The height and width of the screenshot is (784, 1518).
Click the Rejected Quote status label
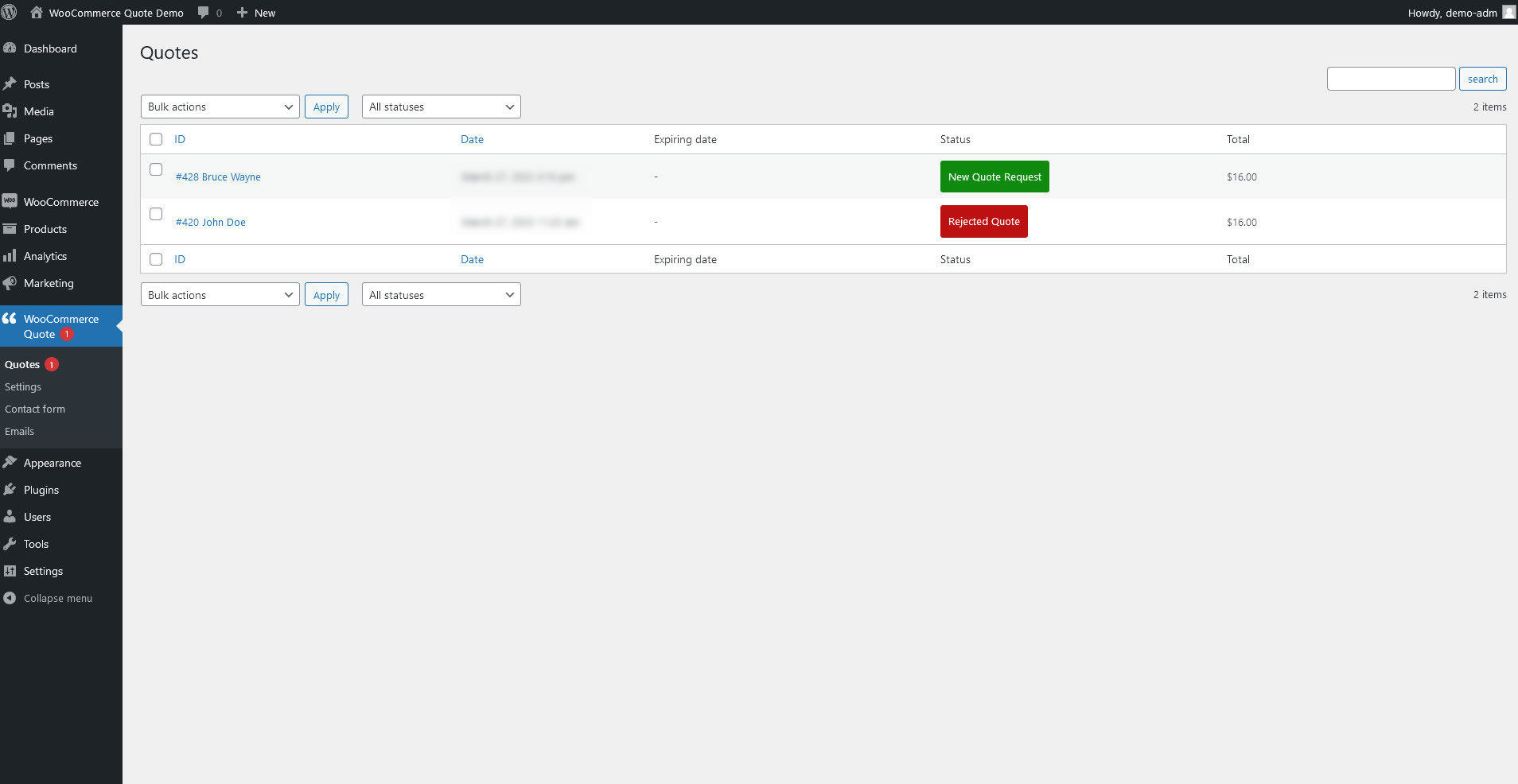tap(983, 221)
